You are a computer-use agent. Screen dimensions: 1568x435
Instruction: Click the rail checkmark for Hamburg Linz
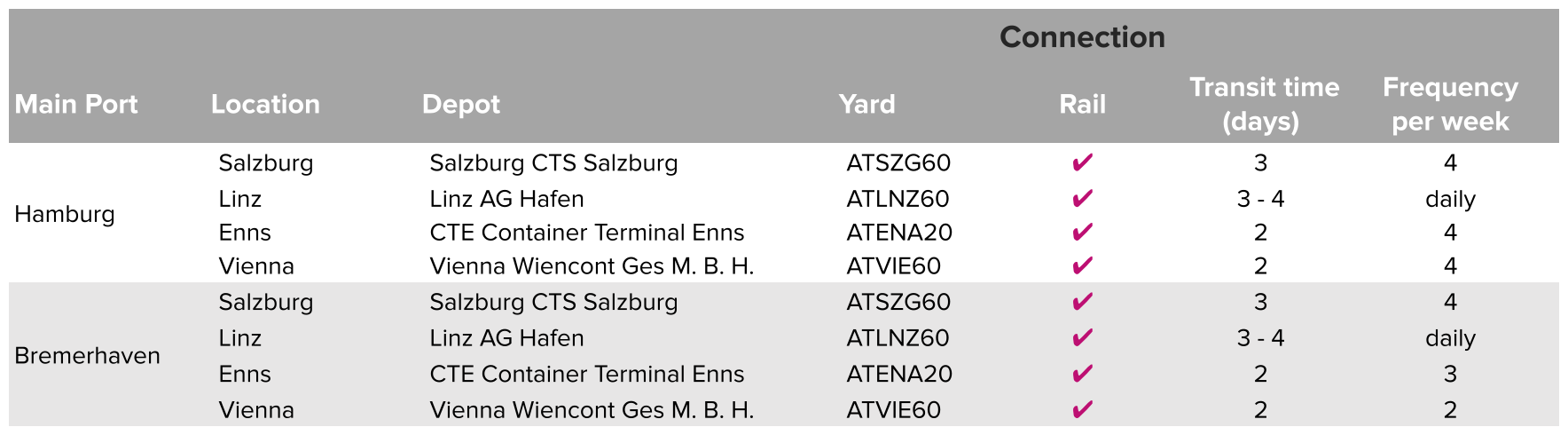click(x=1082, y=199)
